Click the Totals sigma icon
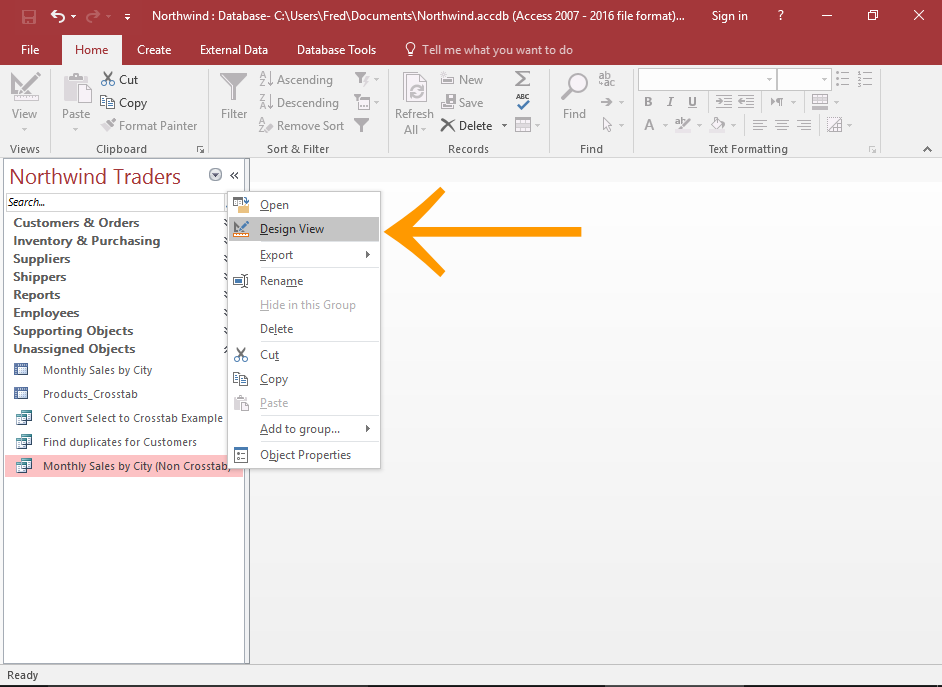Image resolution: width=942 pixels, height=687 pixels. [524, 79]
